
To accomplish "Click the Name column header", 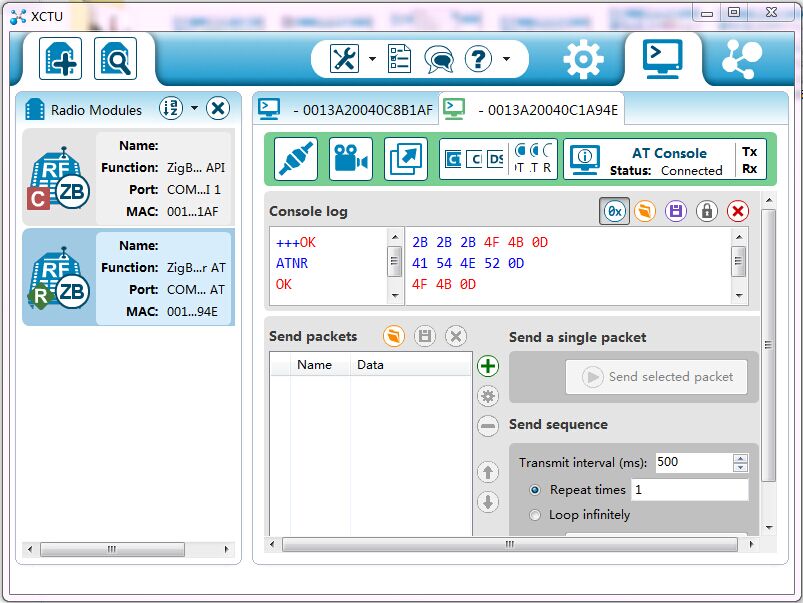I will tap(320, 365).
